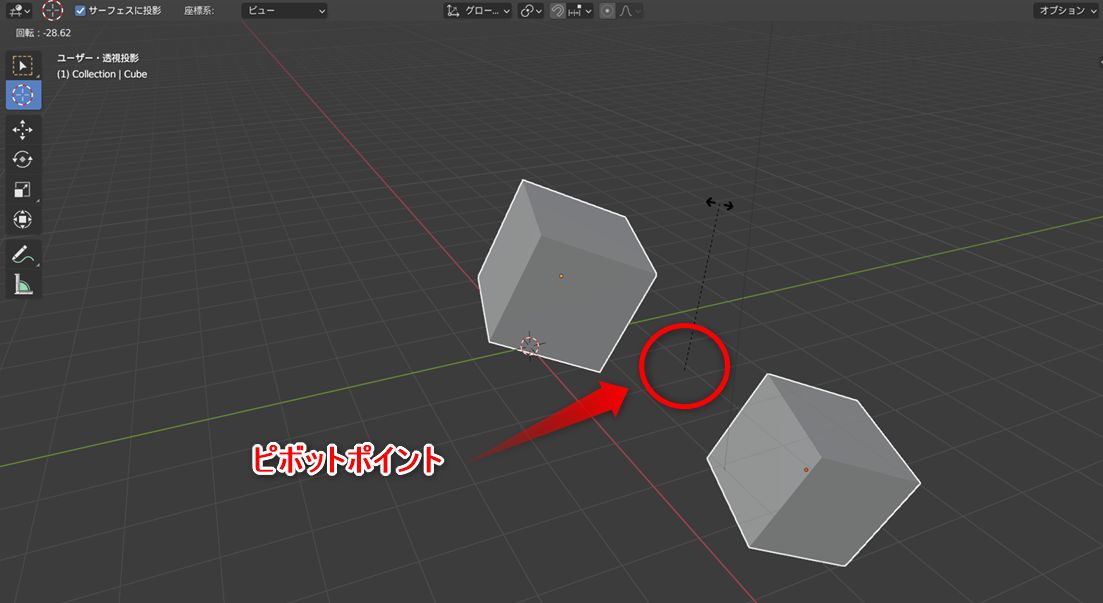Activate the 3D Cursor tool in the toolbar
Image resolution: width=1103 pixels, height=603 pixels.
coord(23,95)
